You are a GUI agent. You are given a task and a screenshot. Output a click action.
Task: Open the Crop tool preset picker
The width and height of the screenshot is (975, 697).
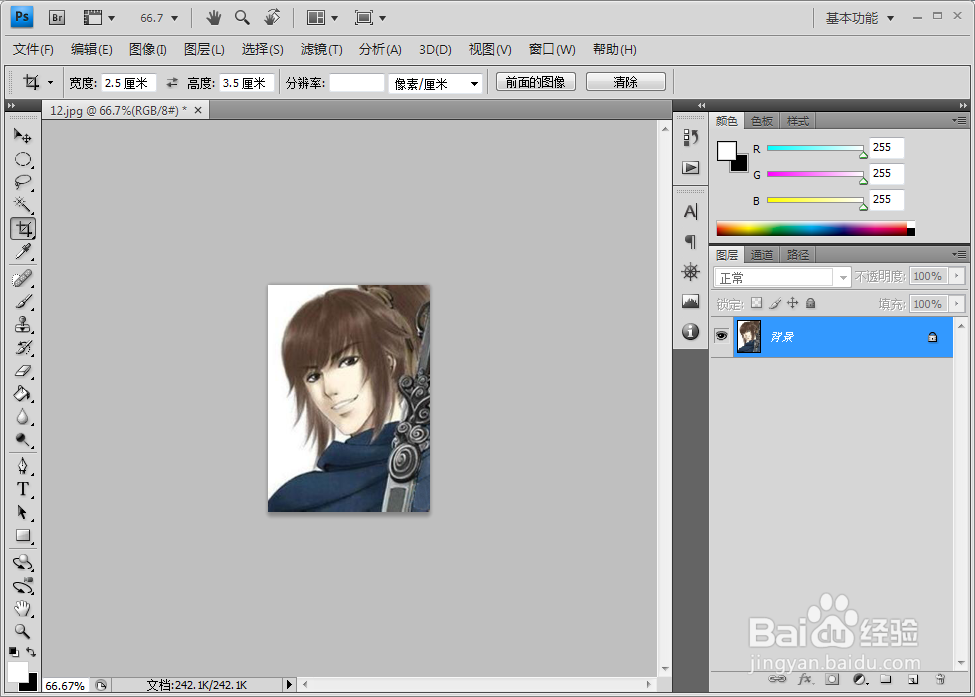(x=50, y=82)
